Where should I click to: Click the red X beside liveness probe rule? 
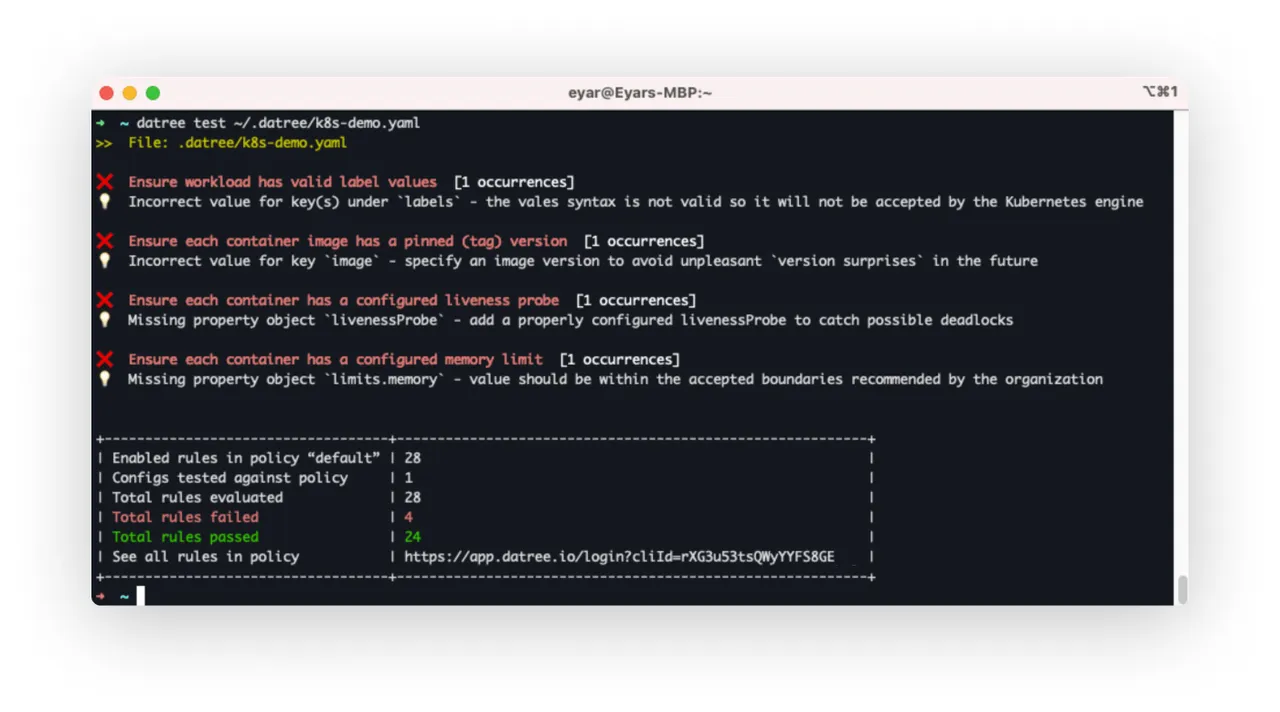[x=105, y=300]
